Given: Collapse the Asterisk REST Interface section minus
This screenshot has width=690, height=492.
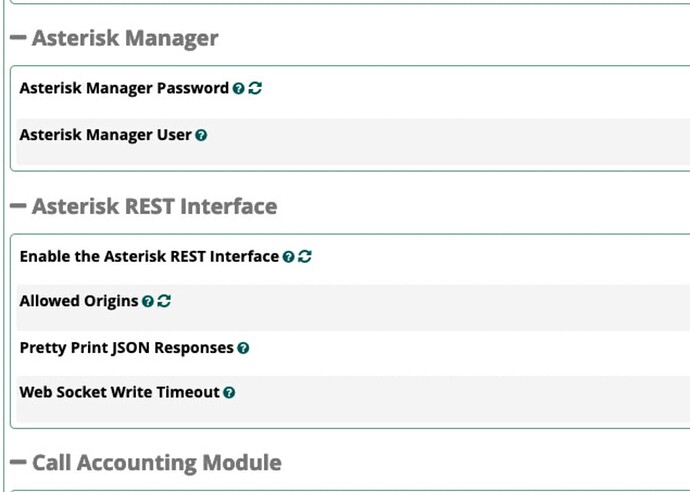Looking at the screenshot, I should [18, 206].
